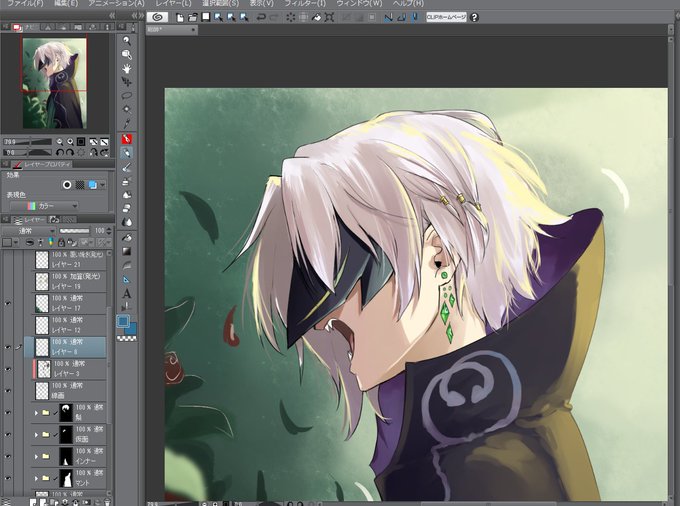Save the document with the save icon
680x506 pixels.
[206, 17]
